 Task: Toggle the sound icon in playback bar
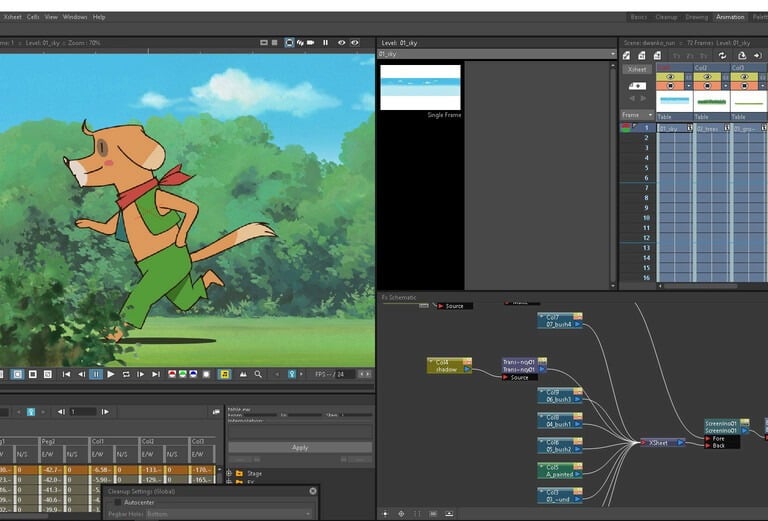click(x=224, y=374)
